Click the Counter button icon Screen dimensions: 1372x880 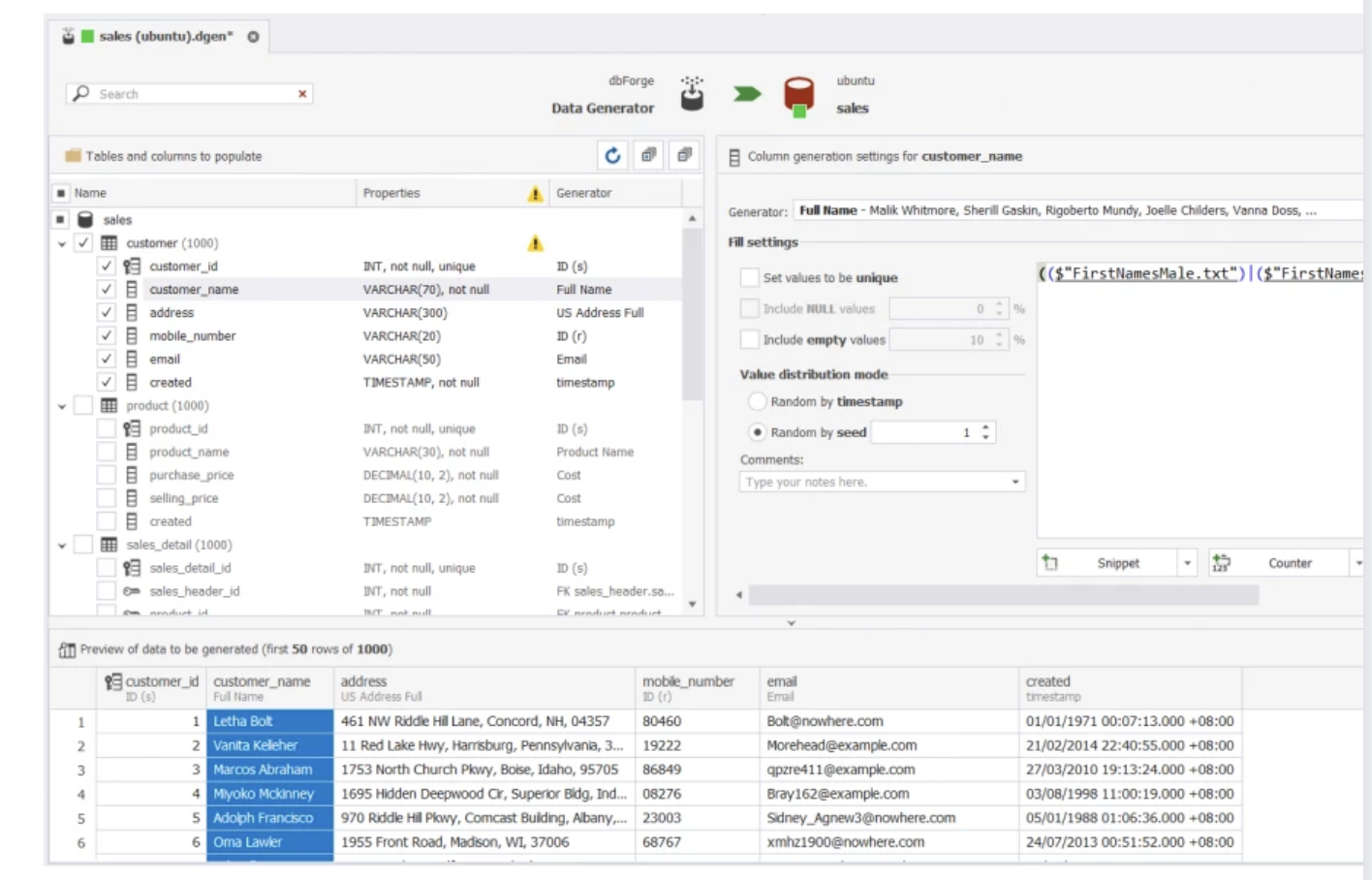(x=1221, y=563)
